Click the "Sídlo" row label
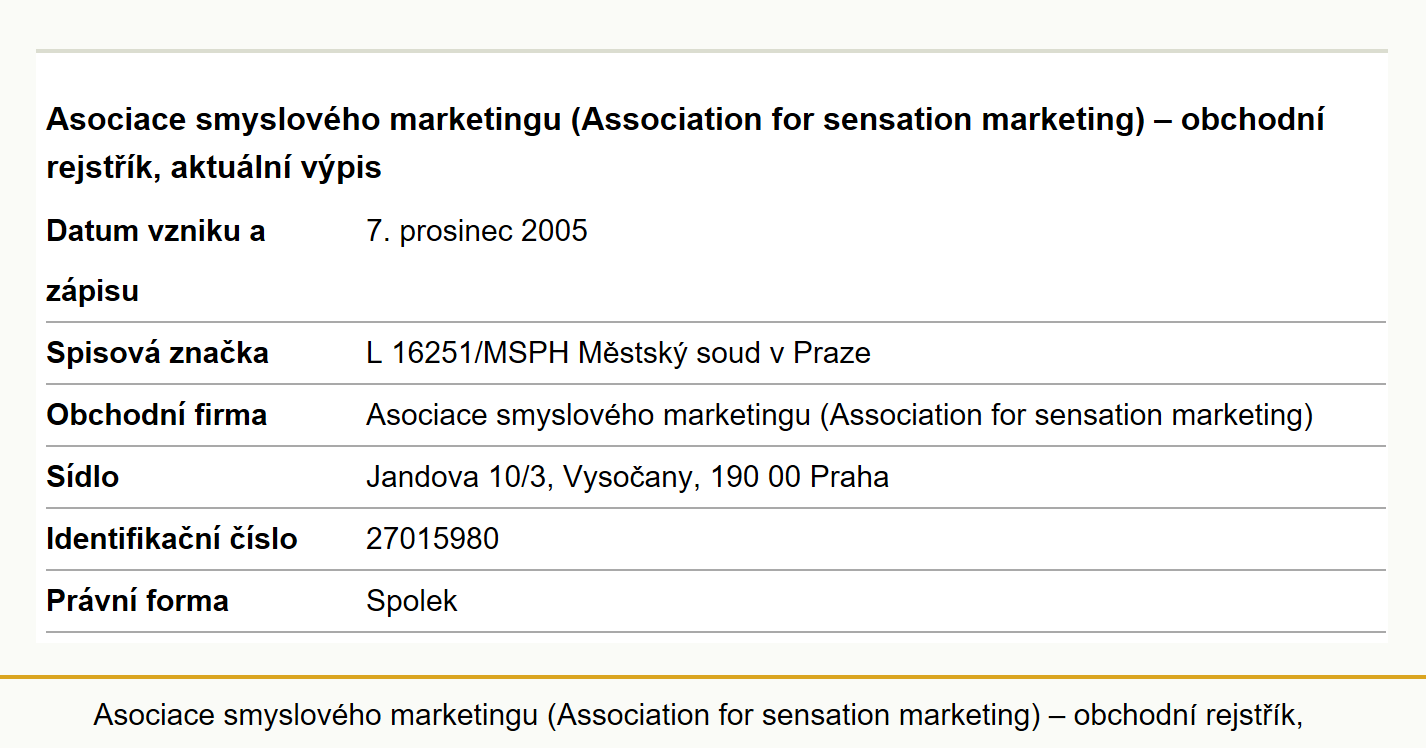Screen dimensions: 1426x748 [82, 477]
